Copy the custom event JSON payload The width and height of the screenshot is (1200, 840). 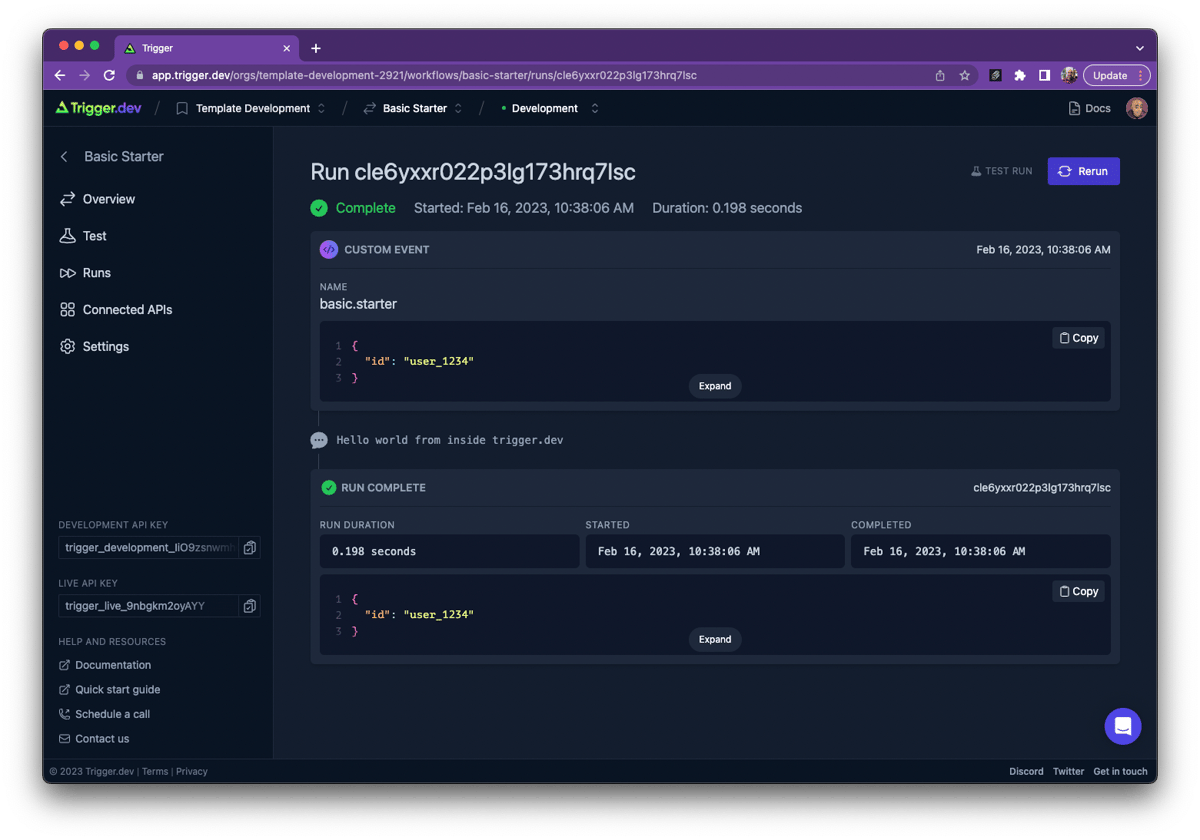pyautogui.click(x=1079, y=338)
